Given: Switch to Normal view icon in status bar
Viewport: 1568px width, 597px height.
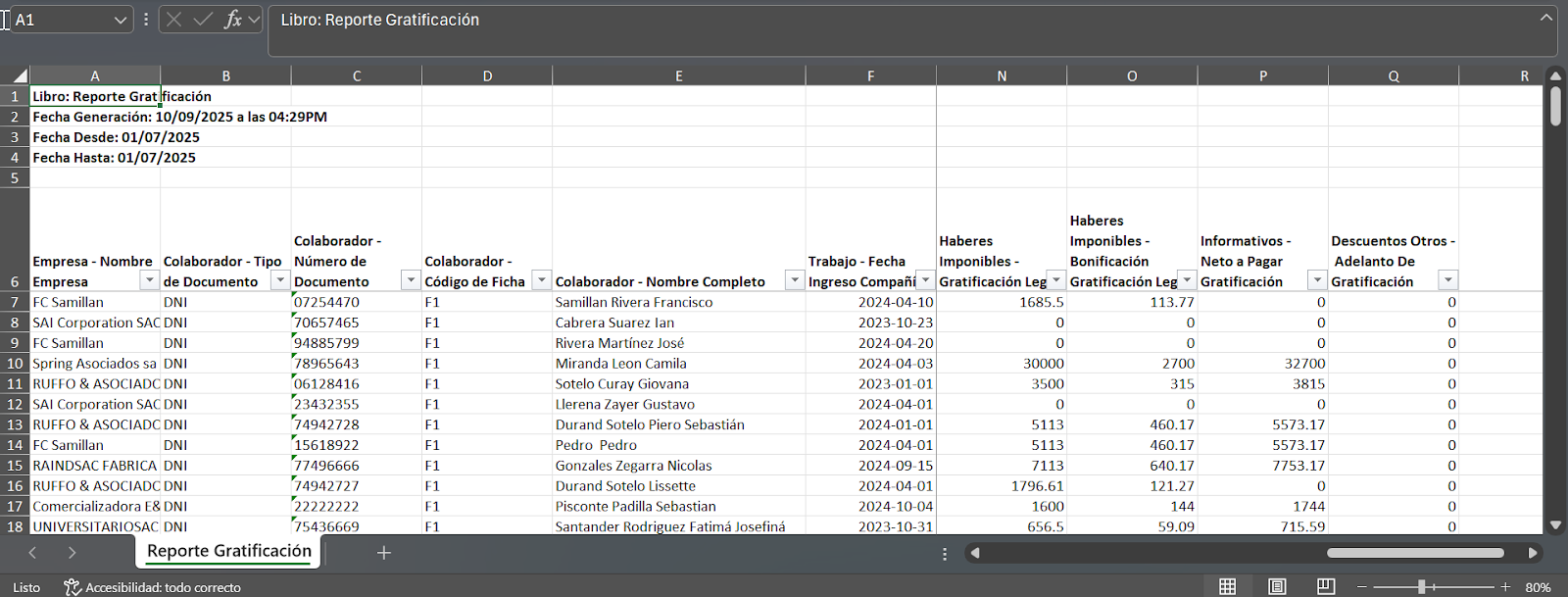Looking at the screenshot, I should (x=1227, y=586).
